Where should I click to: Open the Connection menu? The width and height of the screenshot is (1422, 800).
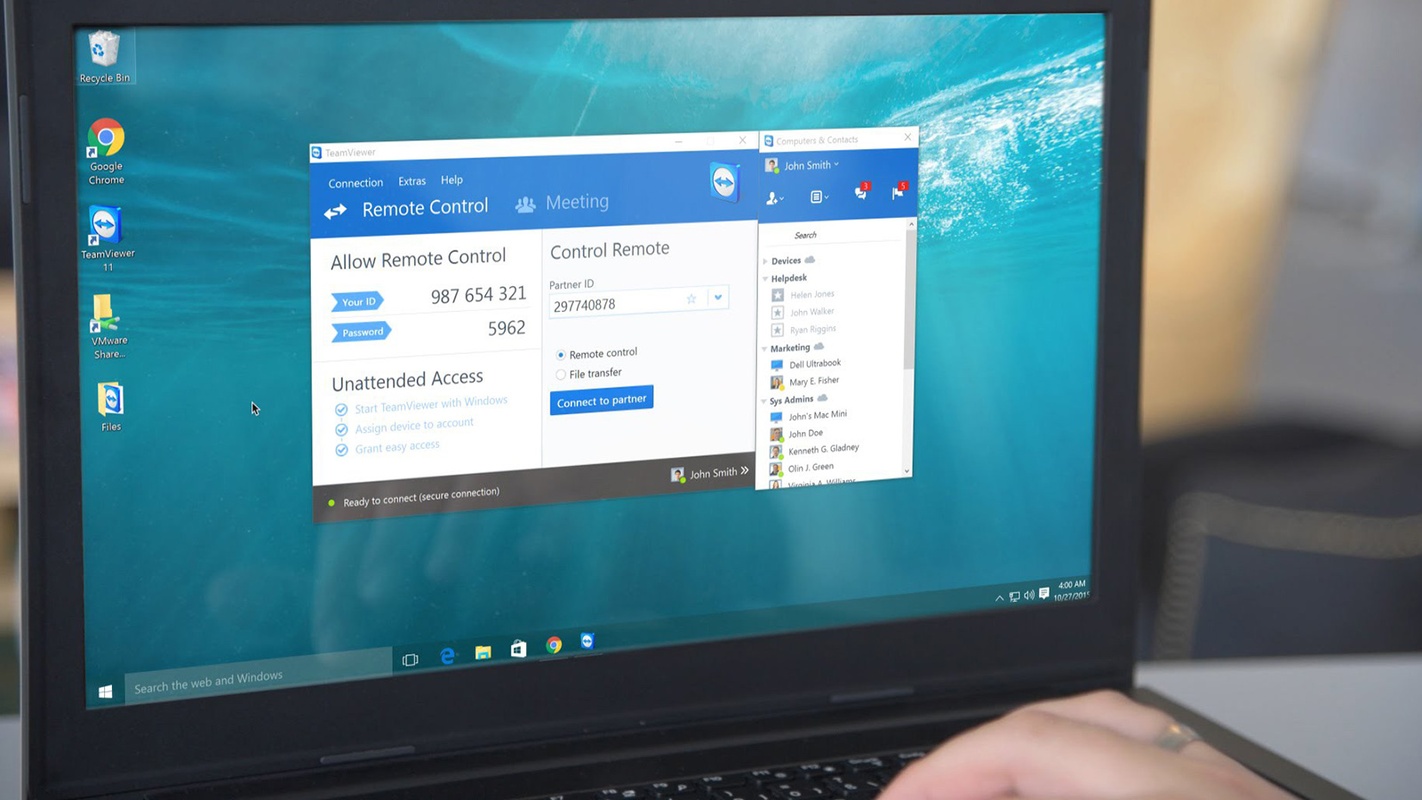[x=356, y=183]
